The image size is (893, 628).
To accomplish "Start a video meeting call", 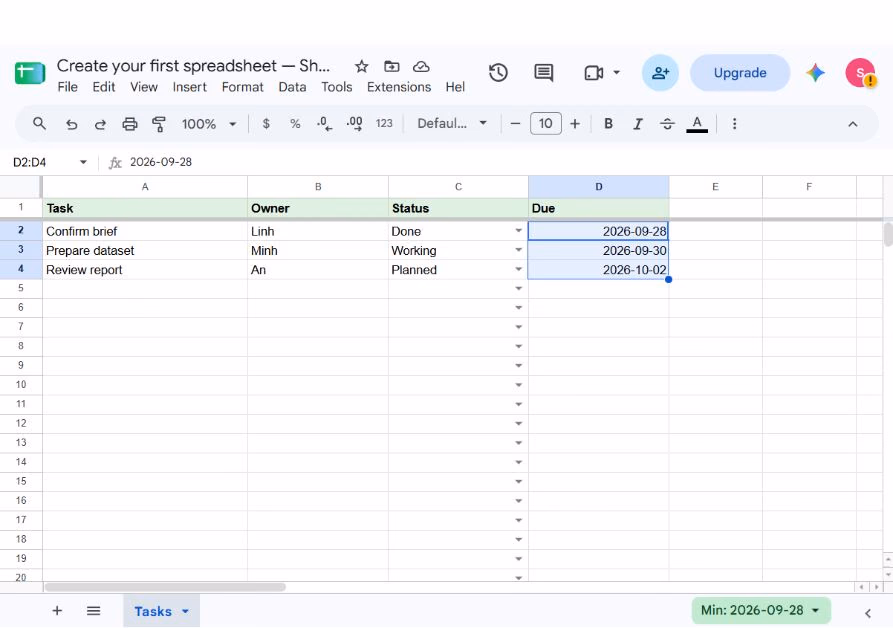I will [x=593, y=73].
